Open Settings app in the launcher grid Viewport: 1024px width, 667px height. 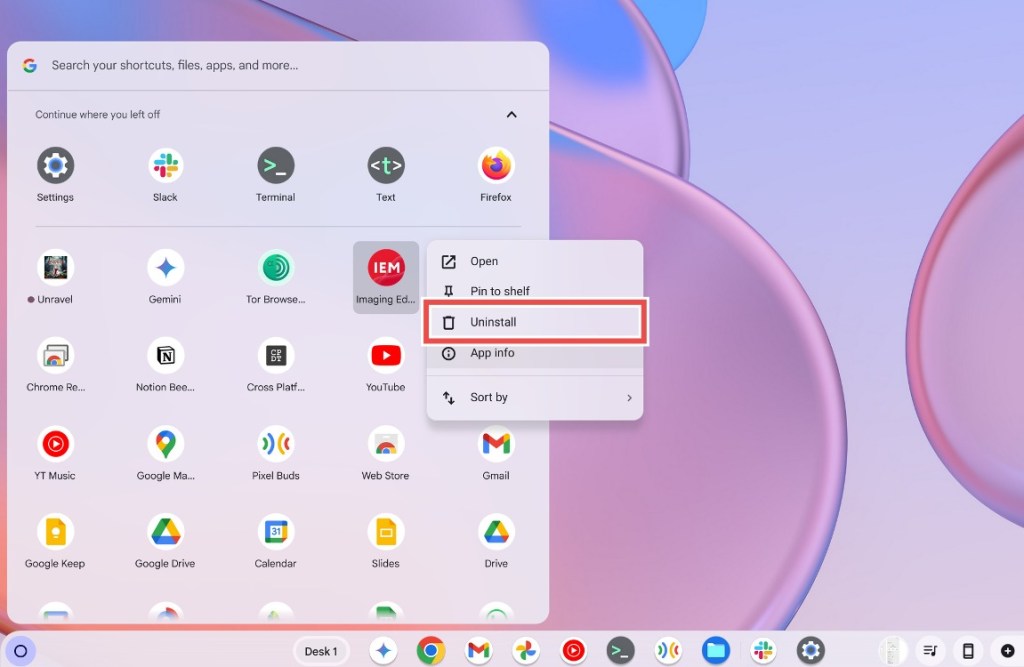(x=56, y=174)
